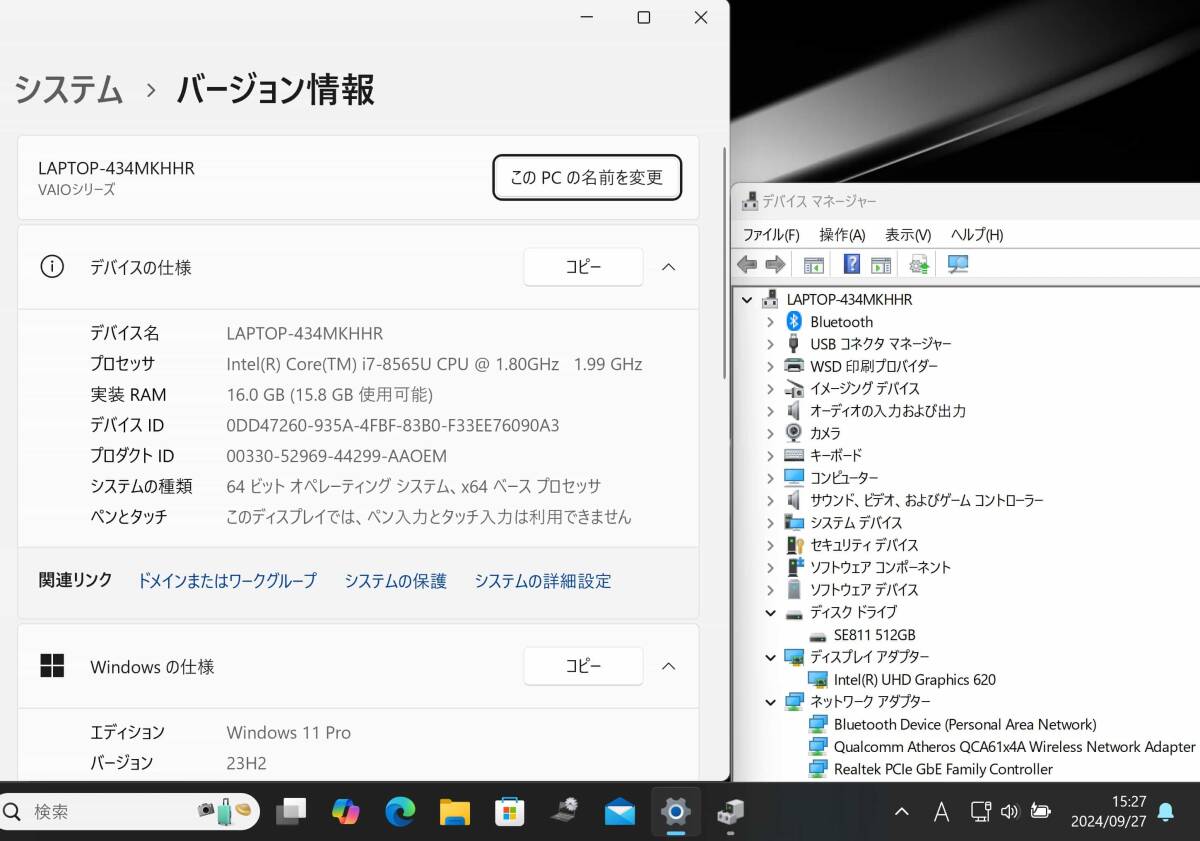Click the USB connector manager plug icon
This screenshot has height=841, width=1200.
coord(794,344)
